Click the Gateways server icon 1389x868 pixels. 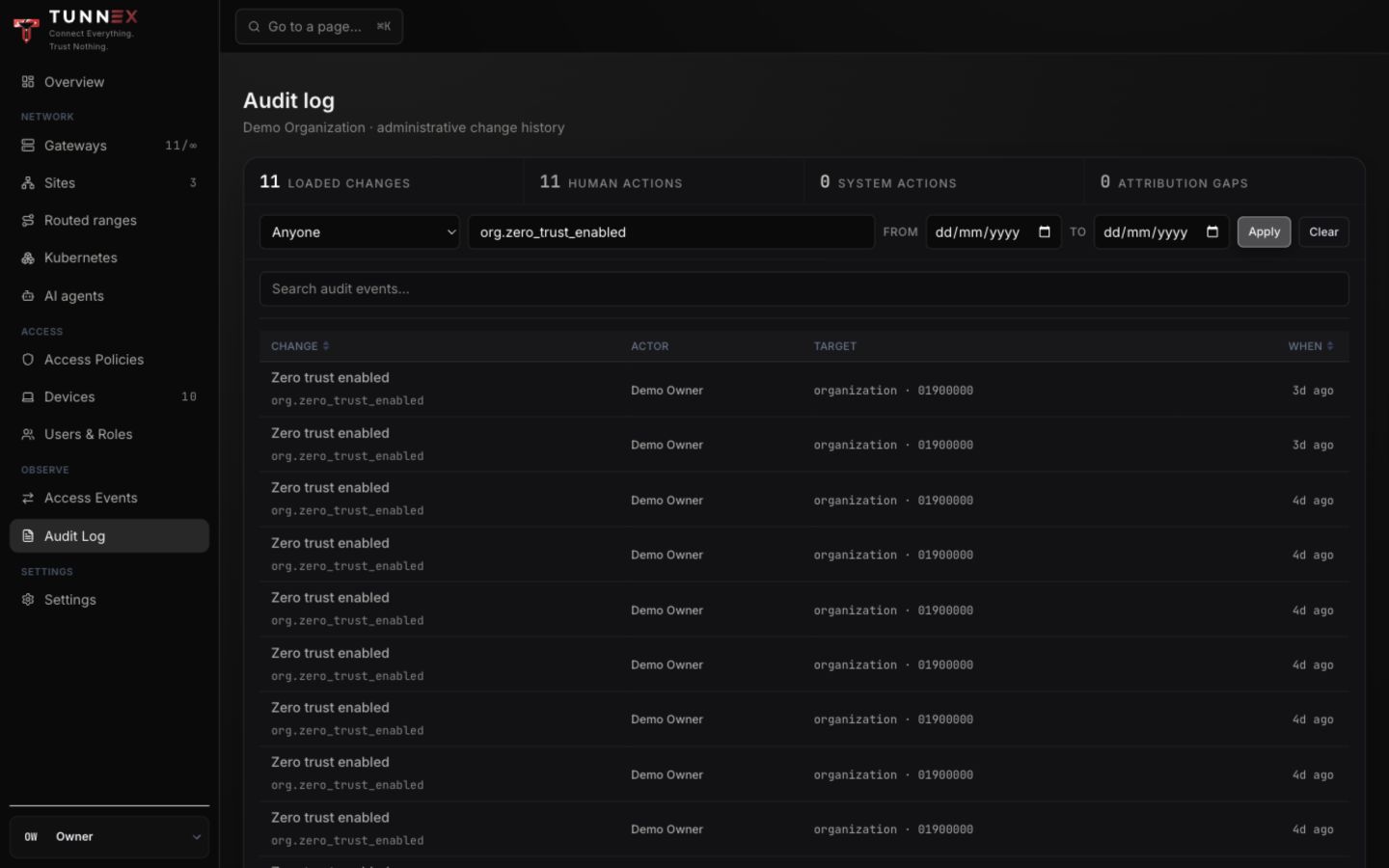(x=28, y=146)
